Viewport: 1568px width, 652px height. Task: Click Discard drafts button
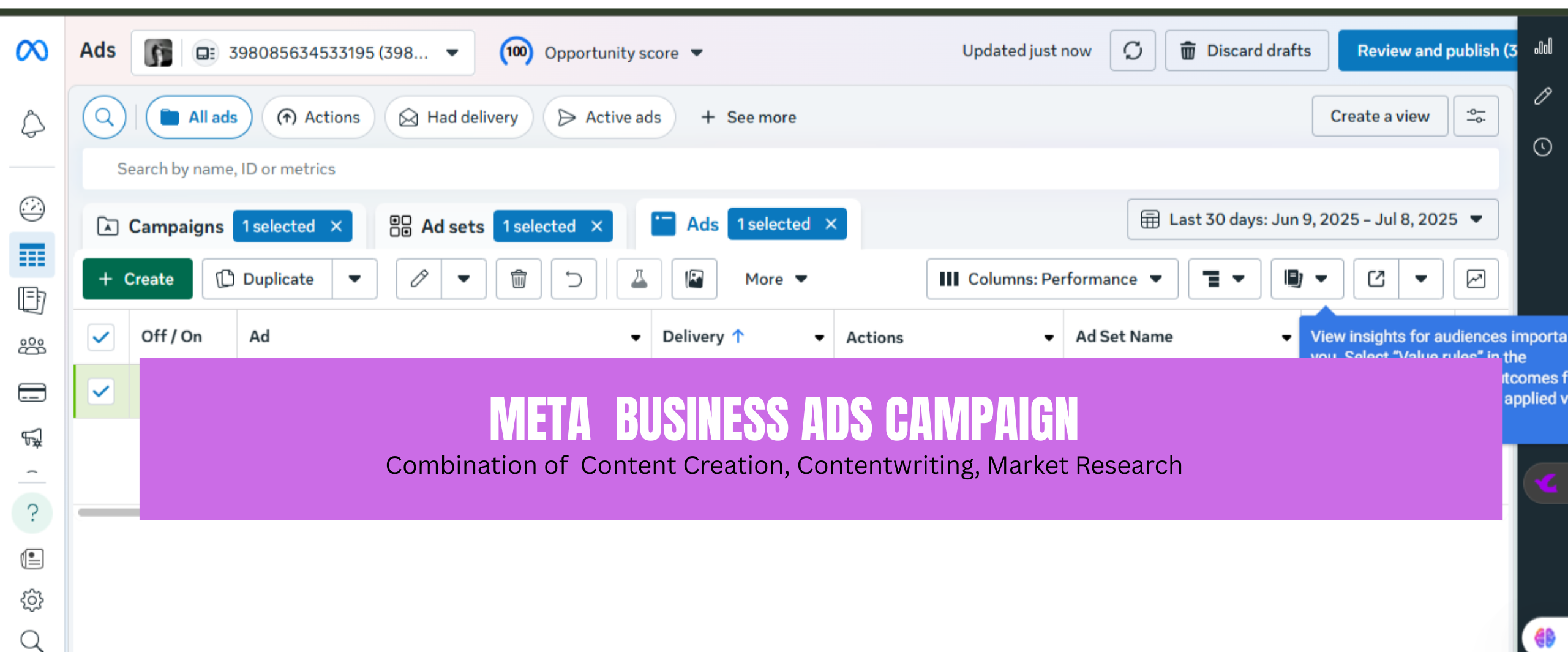coord(1247,51)
